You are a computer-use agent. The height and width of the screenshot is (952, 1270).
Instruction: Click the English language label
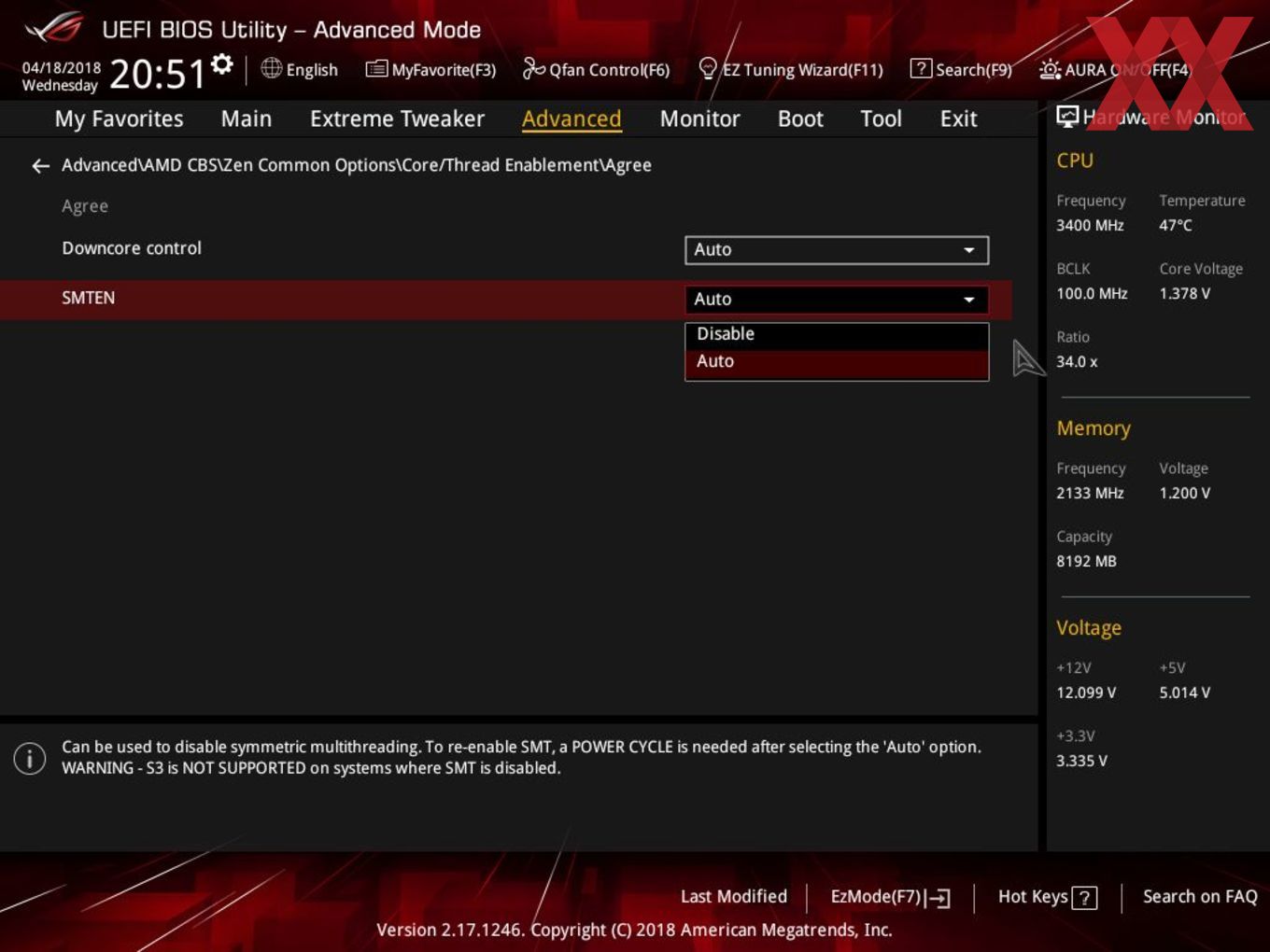coord(312,70)
